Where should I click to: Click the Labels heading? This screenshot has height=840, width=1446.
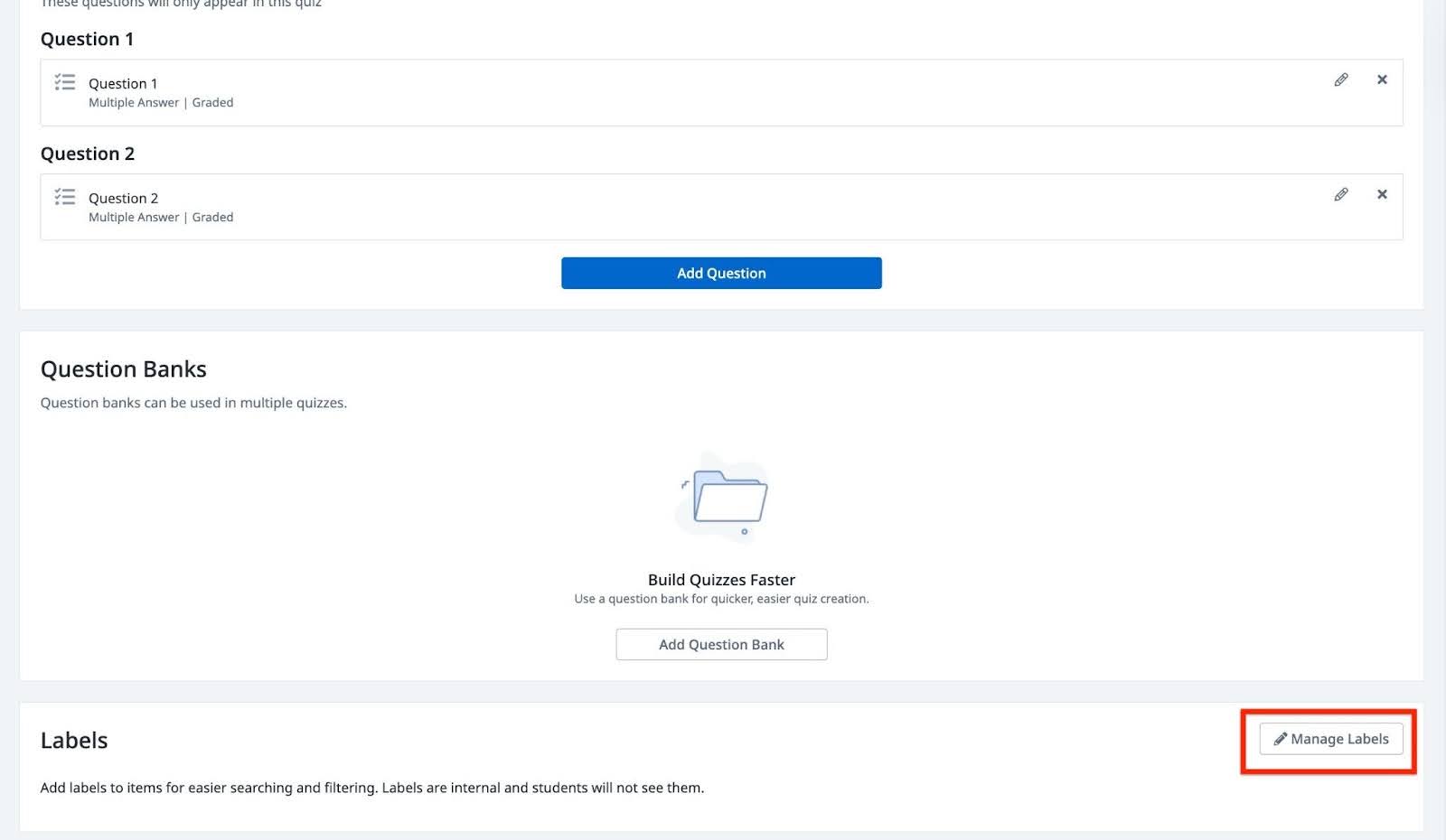(x=74, y=740)
